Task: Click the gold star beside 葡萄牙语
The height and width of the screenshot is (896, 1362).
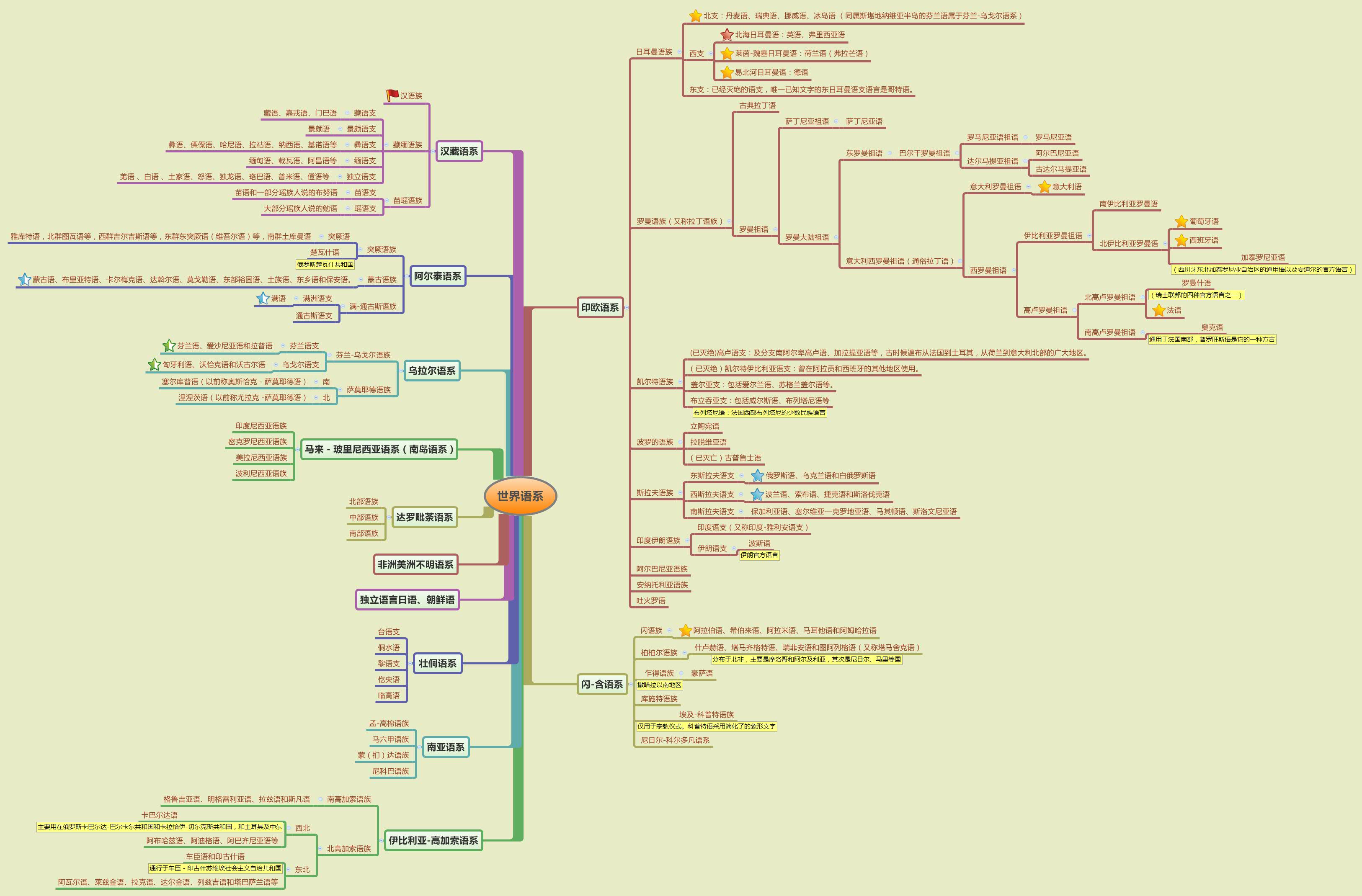Action: tap(1181, 221)
